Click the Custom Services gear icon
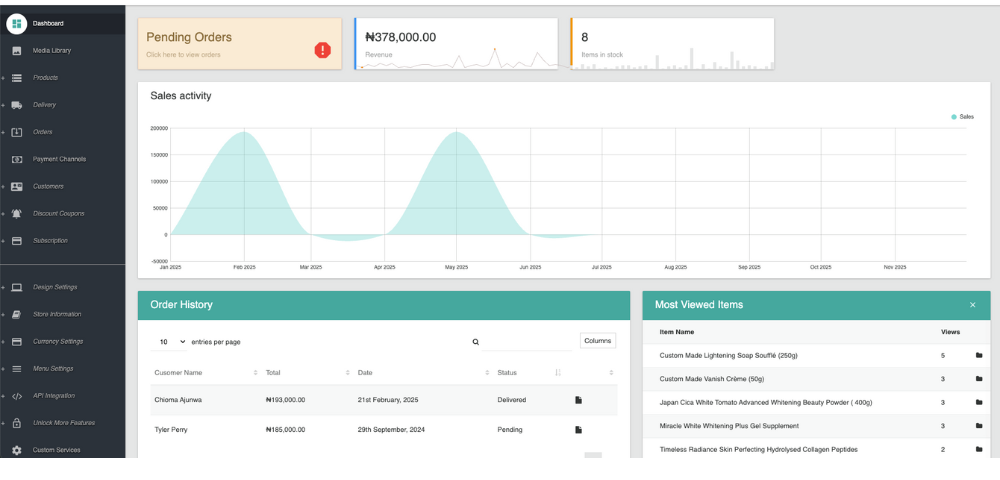Viewport: 1000px width, 480px height. (17, 450)
